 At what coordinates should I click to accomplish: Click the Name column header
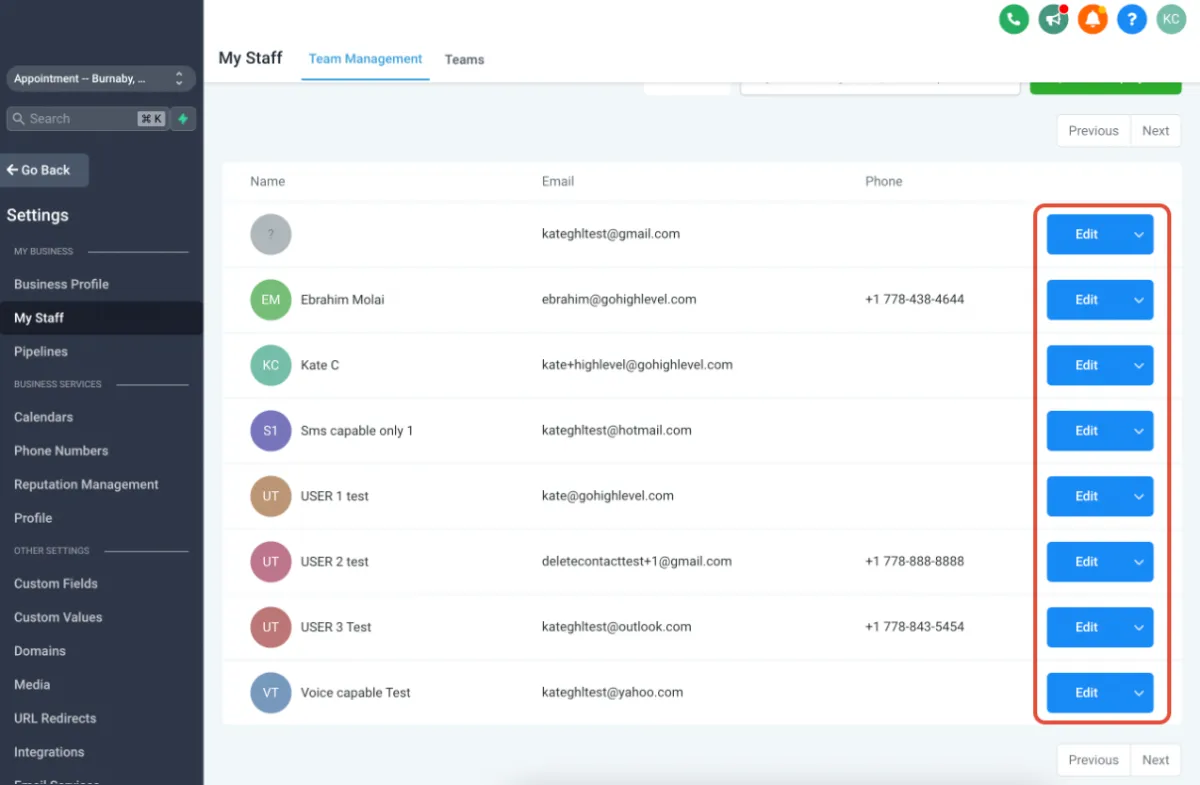(x=267, y=181)
